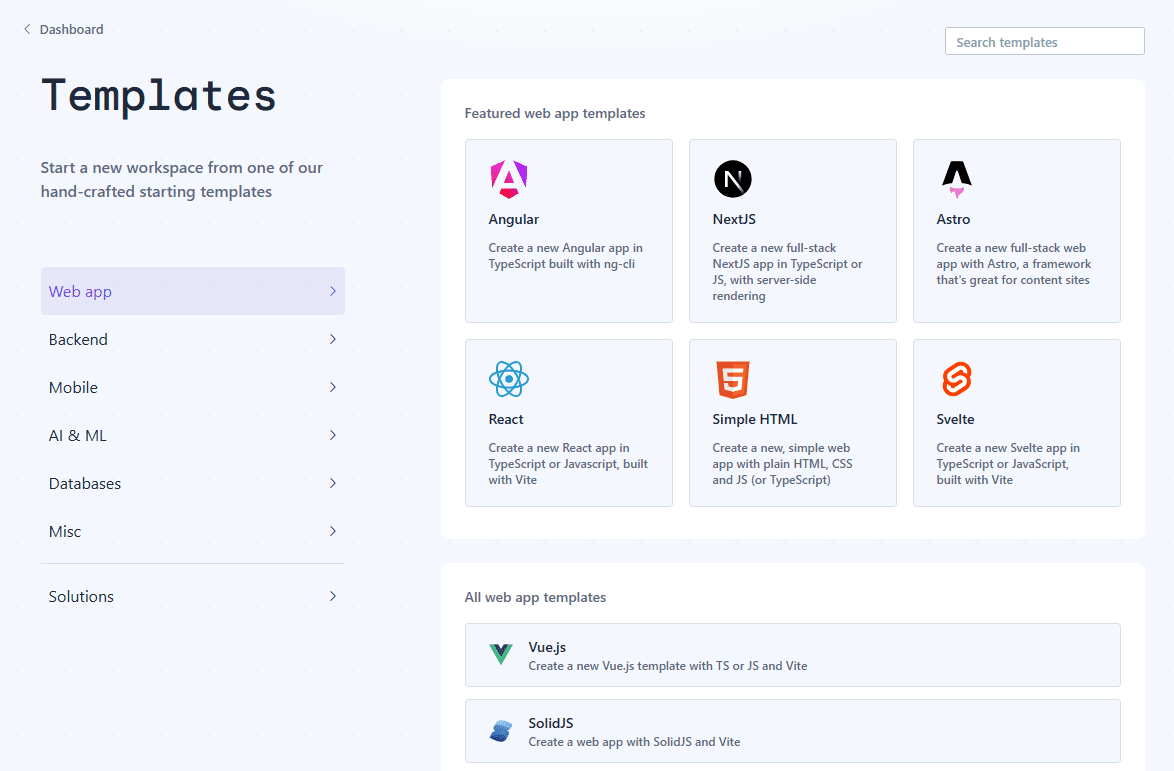The image size is (1174, 771).
Task: Select the Backend category label
Action: [78, 340]
